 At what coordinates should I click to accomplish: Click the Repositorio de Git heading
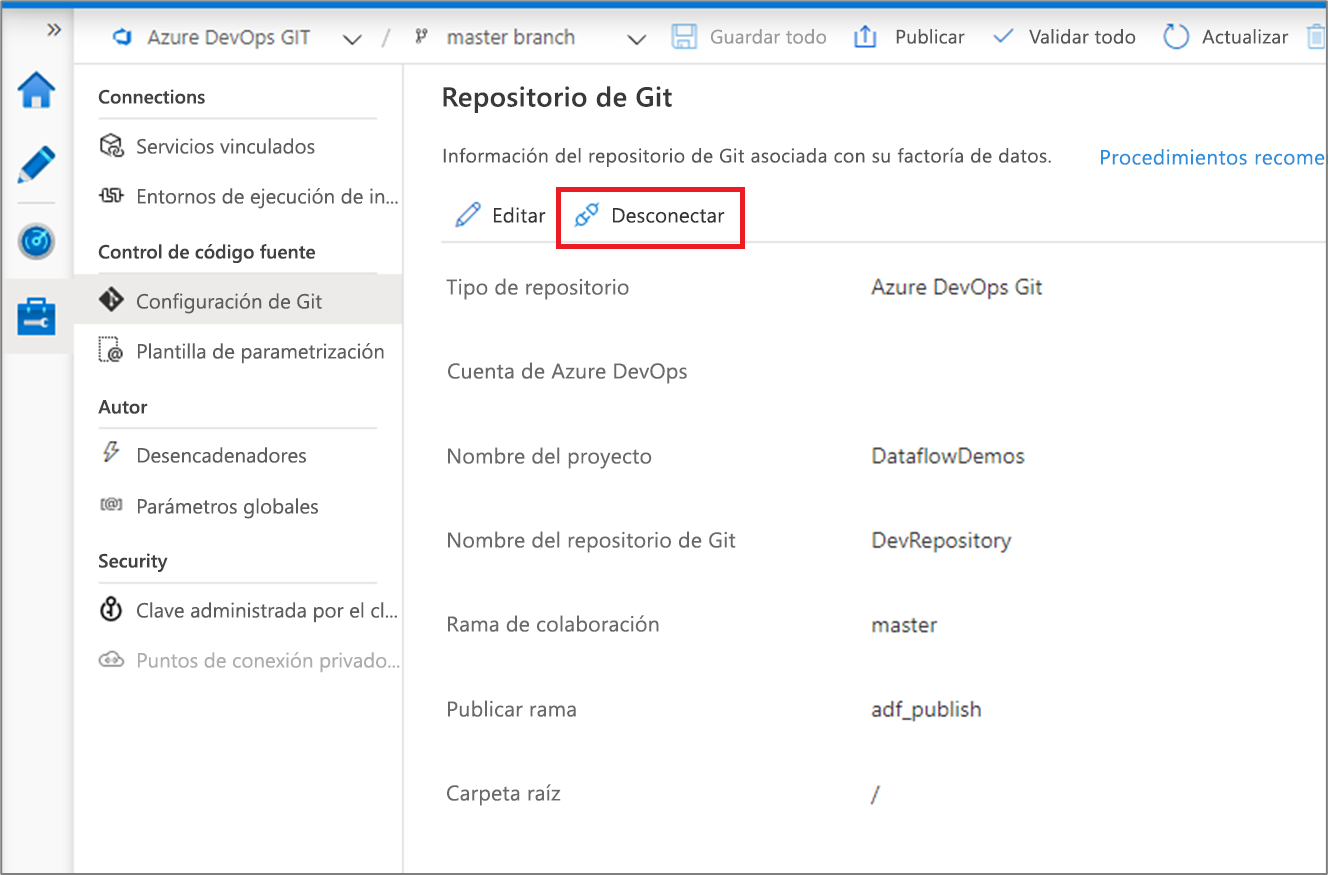[x=557, y=97]
